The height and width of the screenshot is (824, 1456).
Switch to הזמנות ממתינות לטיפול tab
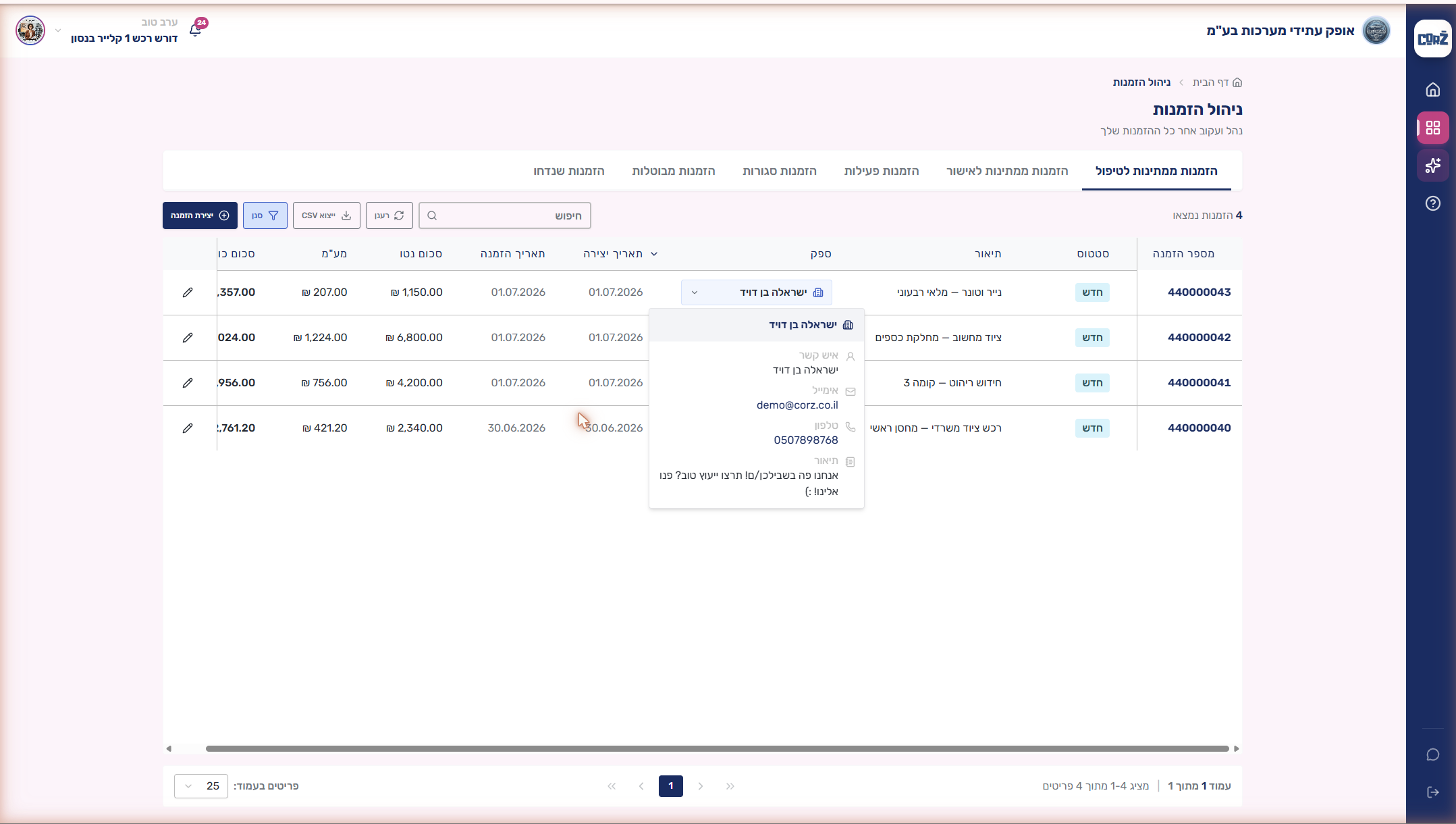[1156, 171]
